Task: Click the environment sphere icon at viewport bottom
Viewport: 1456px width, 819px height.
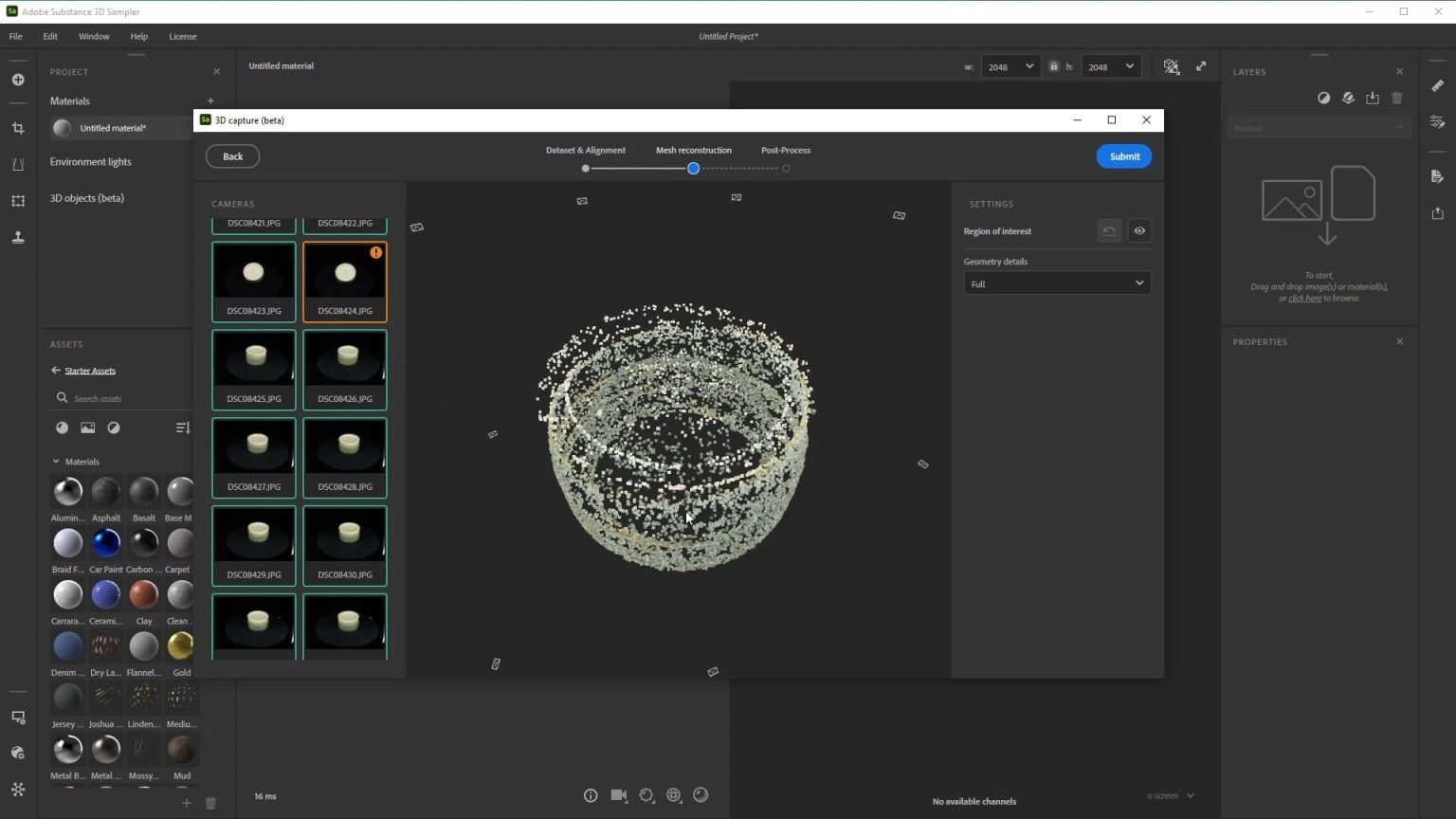Action: (675, 795)
